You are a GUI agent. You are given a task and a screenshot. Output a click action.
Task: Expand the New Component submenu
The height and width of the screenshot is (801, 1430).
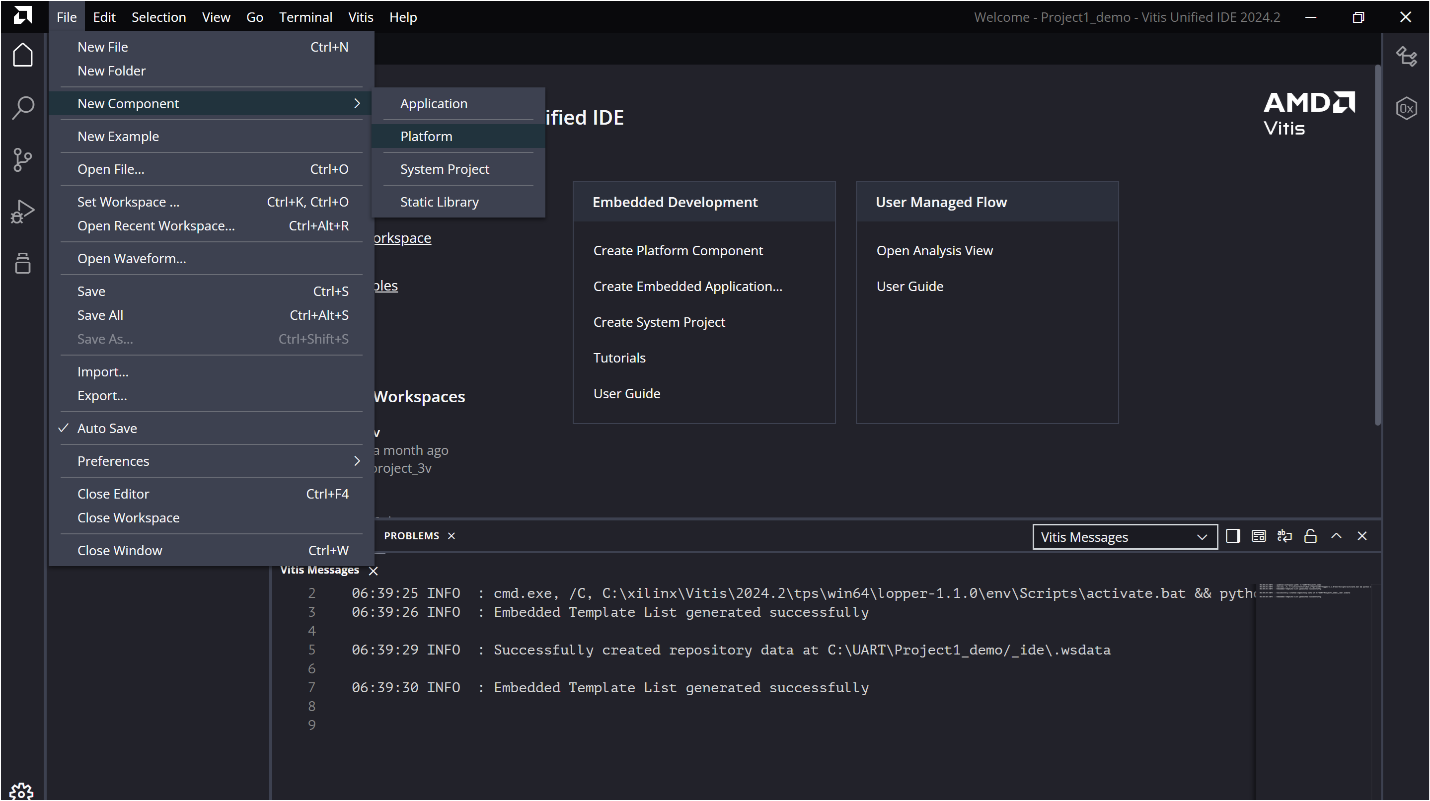[x=126, y=103]
